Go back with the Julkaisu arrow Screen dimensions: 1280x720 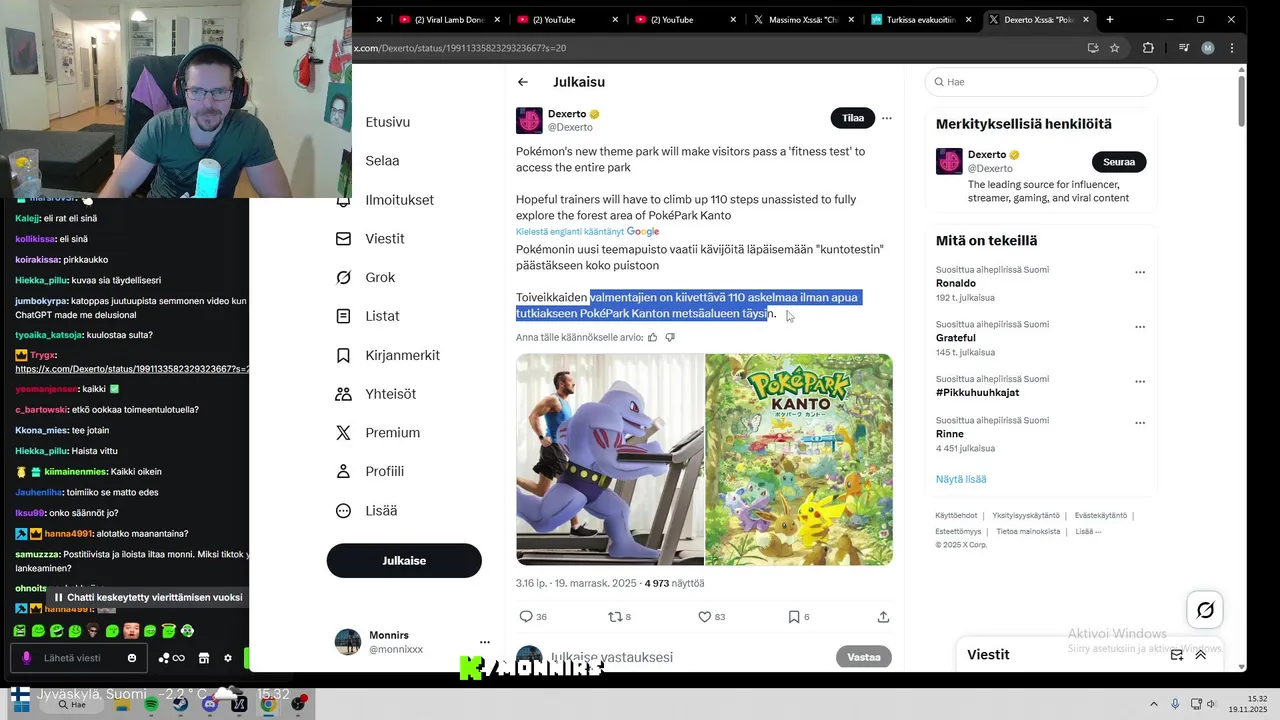point(522,82)
